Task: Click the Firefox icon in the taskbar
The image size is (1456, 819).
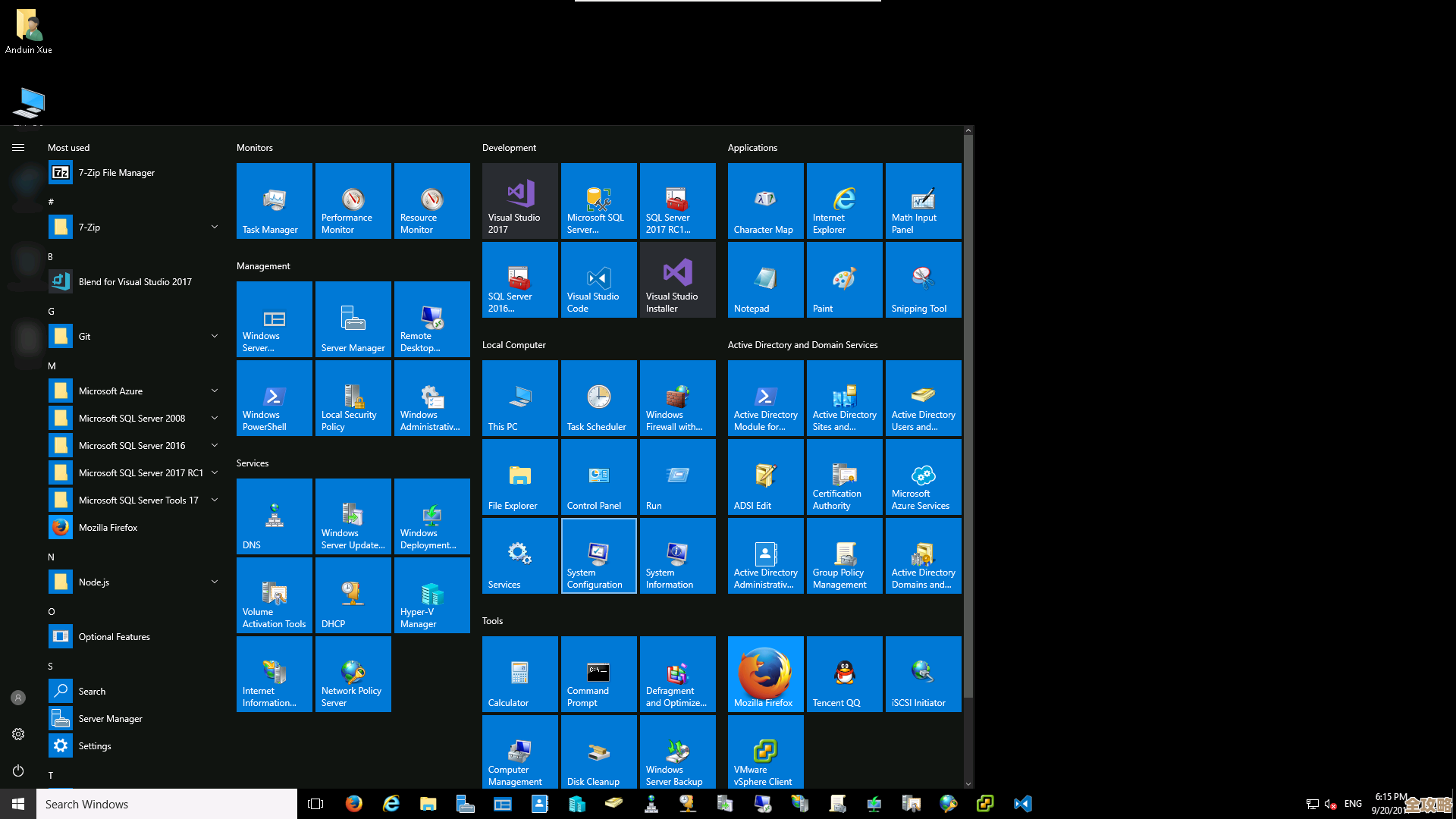Action: point(353,804)
